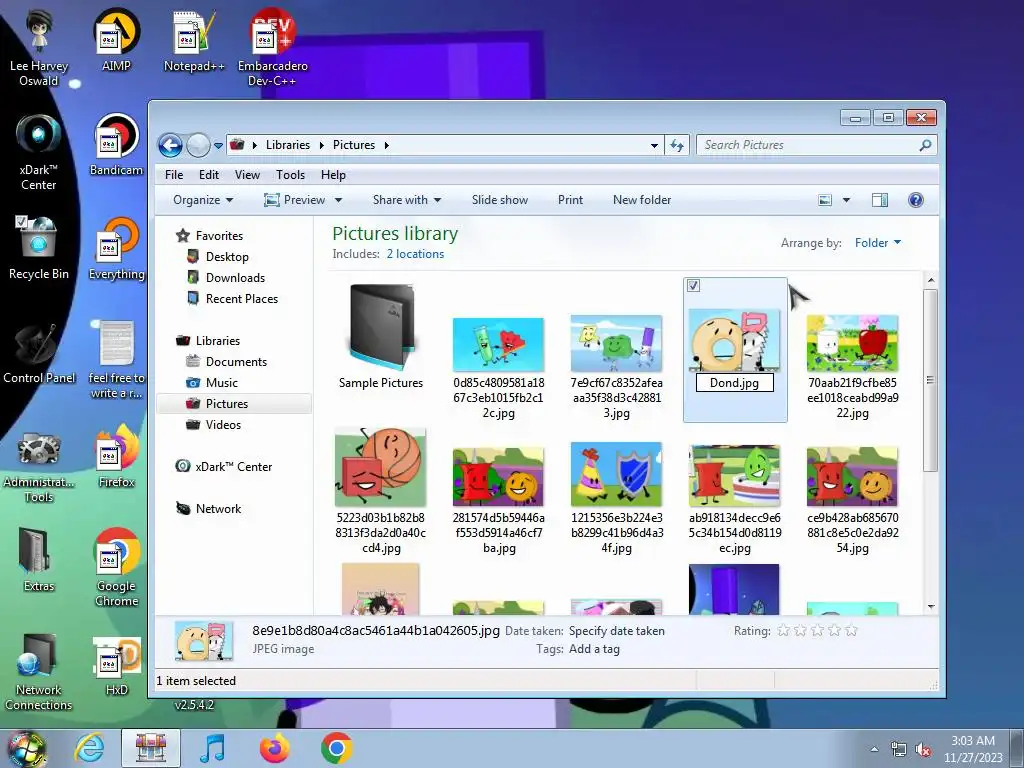
Task: Start the Slide show
Action: [500, 200]
